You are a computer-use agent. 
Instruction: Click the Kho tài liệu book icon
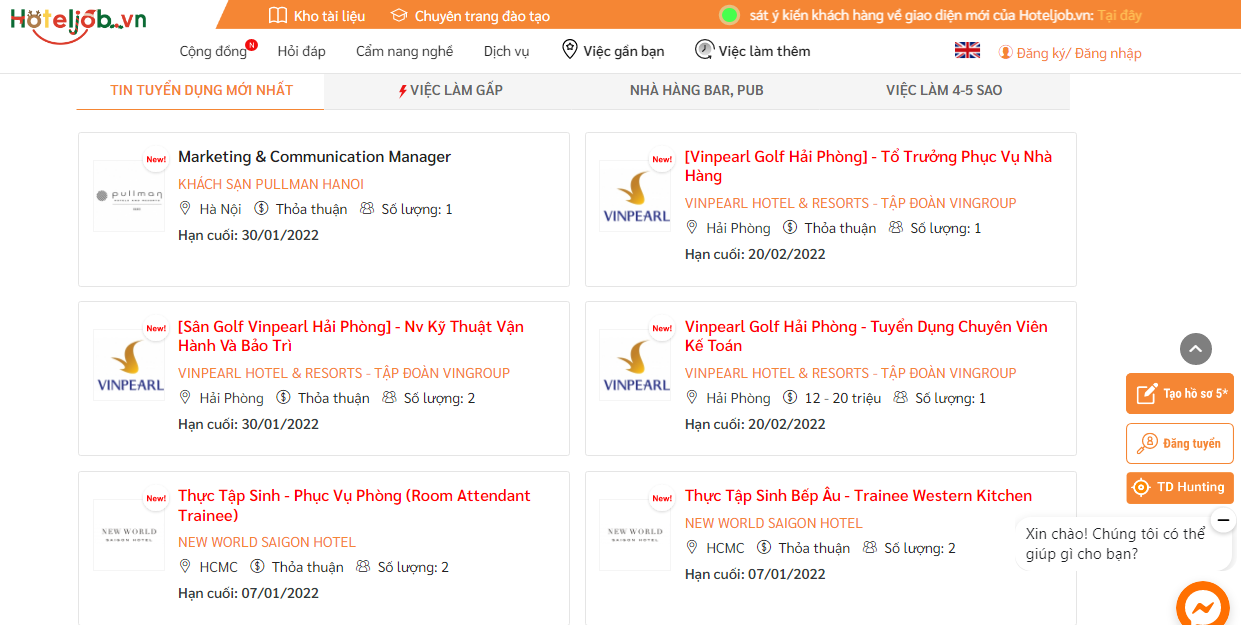coord(278,15)
